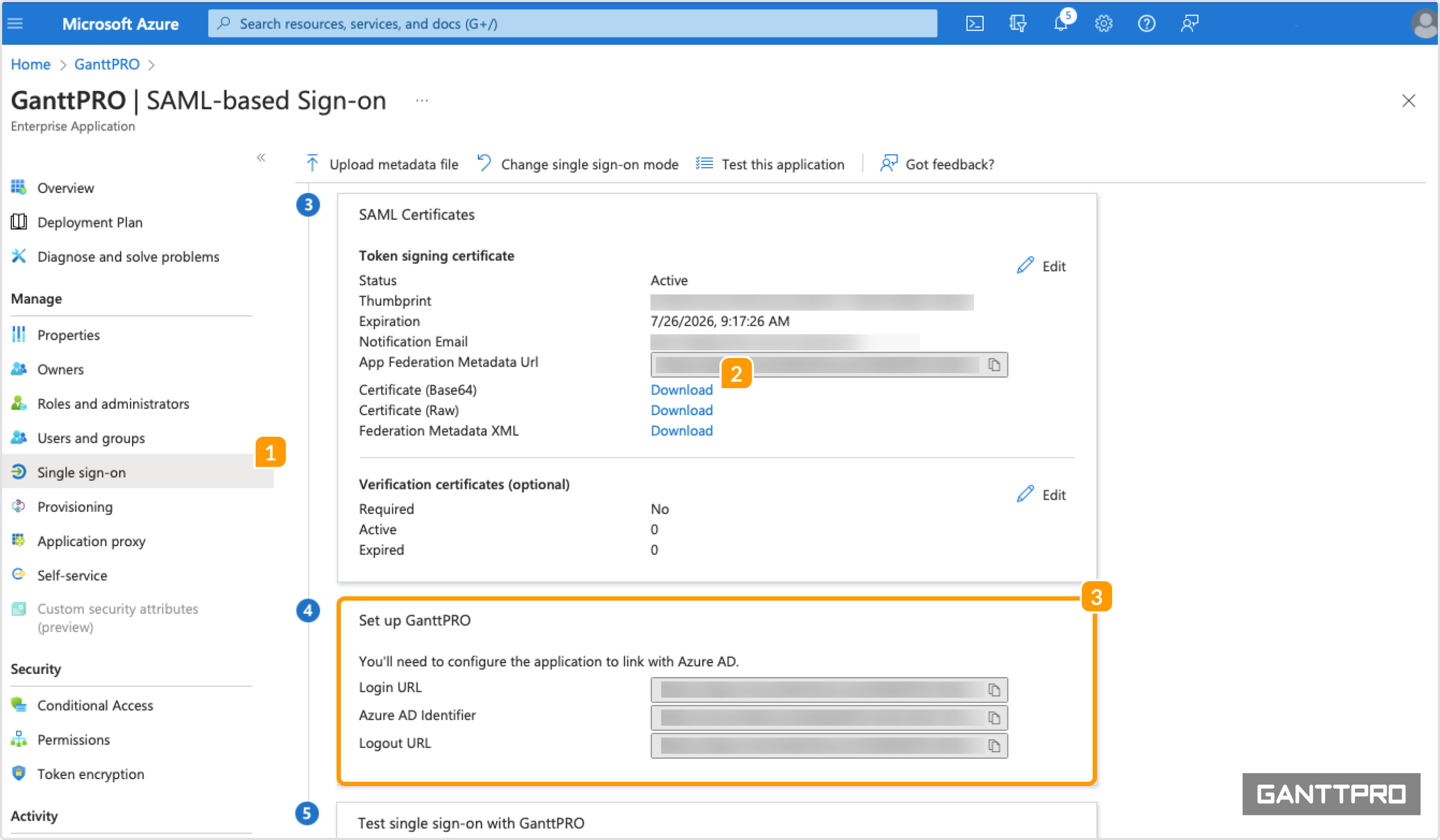Edit the Verification certificates section
The image size is (1440, 840).
point(1041,494)
